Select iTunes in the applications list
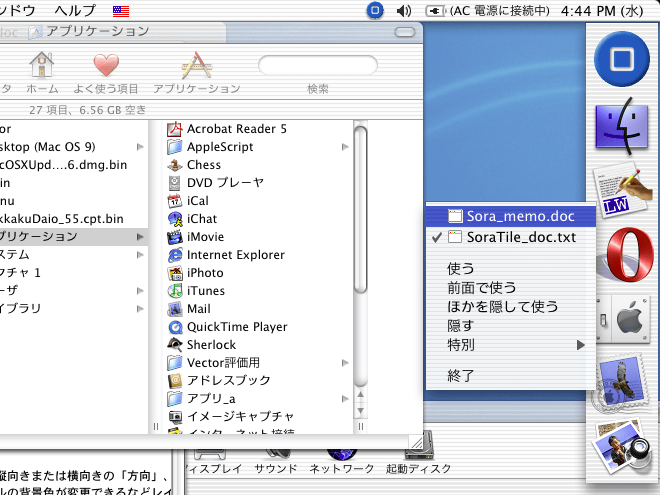This screenshot has width=660, height=495. click(x=196, y=291)
